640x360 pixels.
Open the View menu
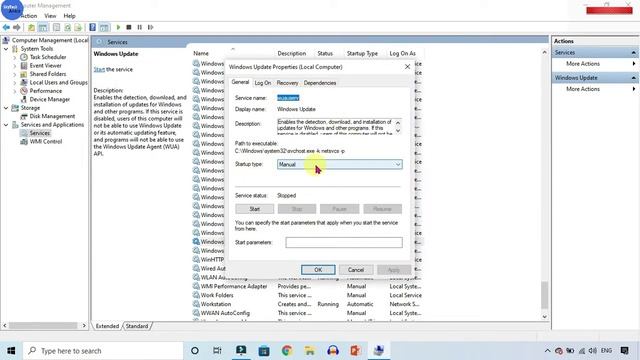(x=50, y=16)
